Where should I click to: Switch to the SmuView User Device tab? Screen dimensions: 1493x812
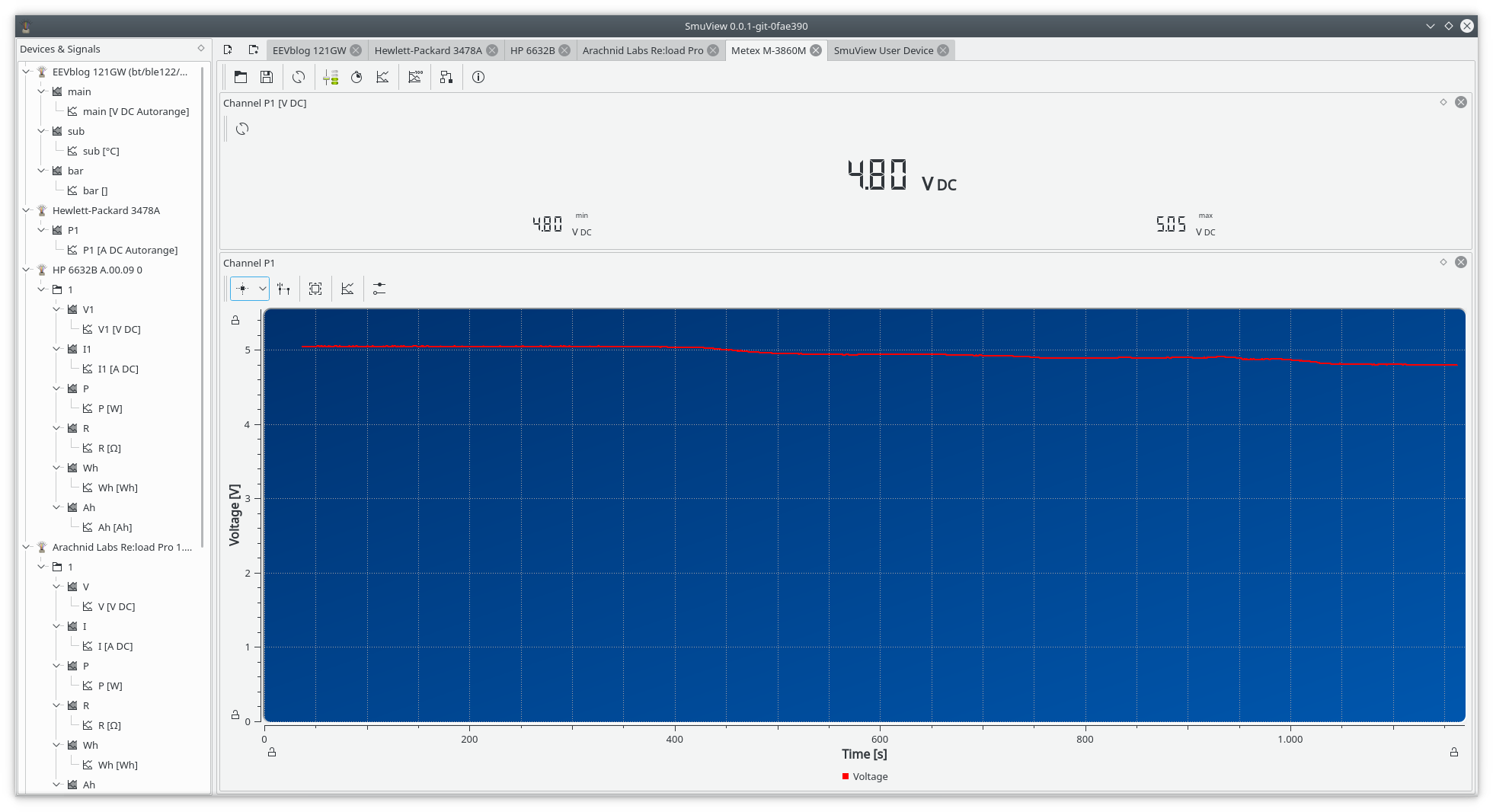884,50
